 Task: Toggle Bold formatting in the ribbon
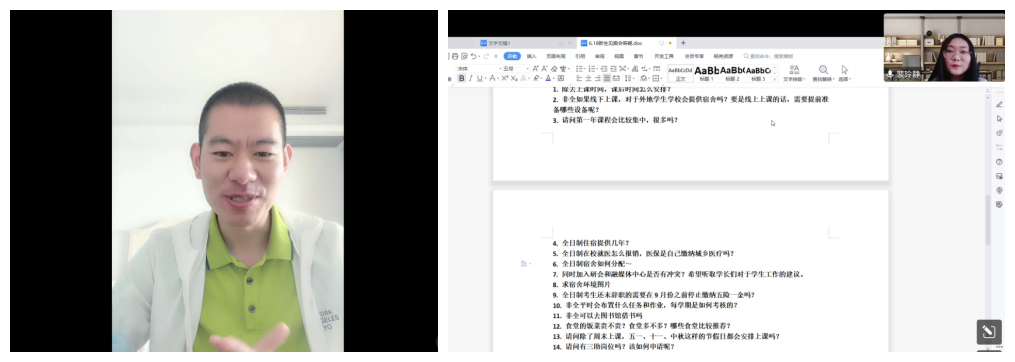pos(462,78)
